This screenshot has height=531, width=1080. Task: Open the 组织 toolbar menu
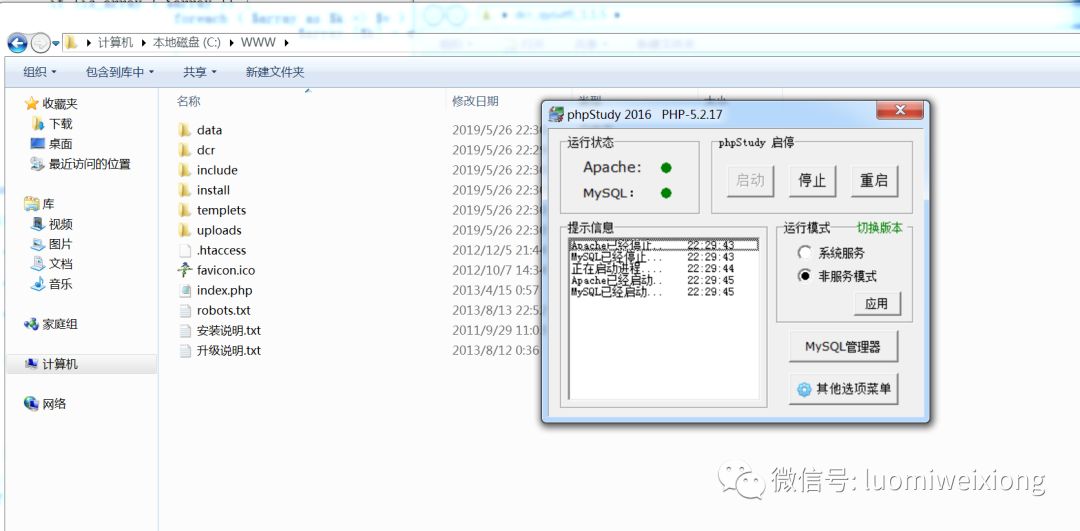click(40, 72)
